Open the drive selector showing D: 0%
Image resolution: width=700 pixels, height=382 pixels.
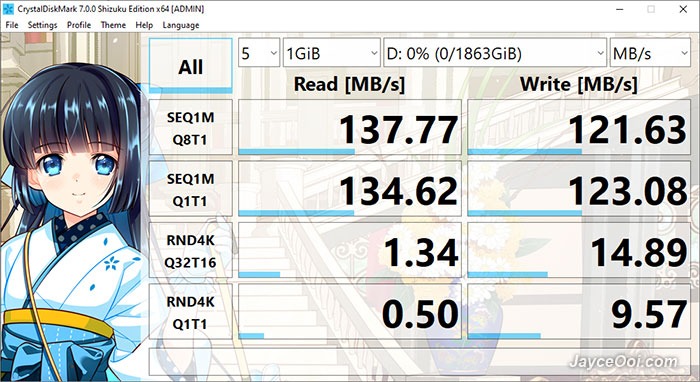(x=495, y=53)
